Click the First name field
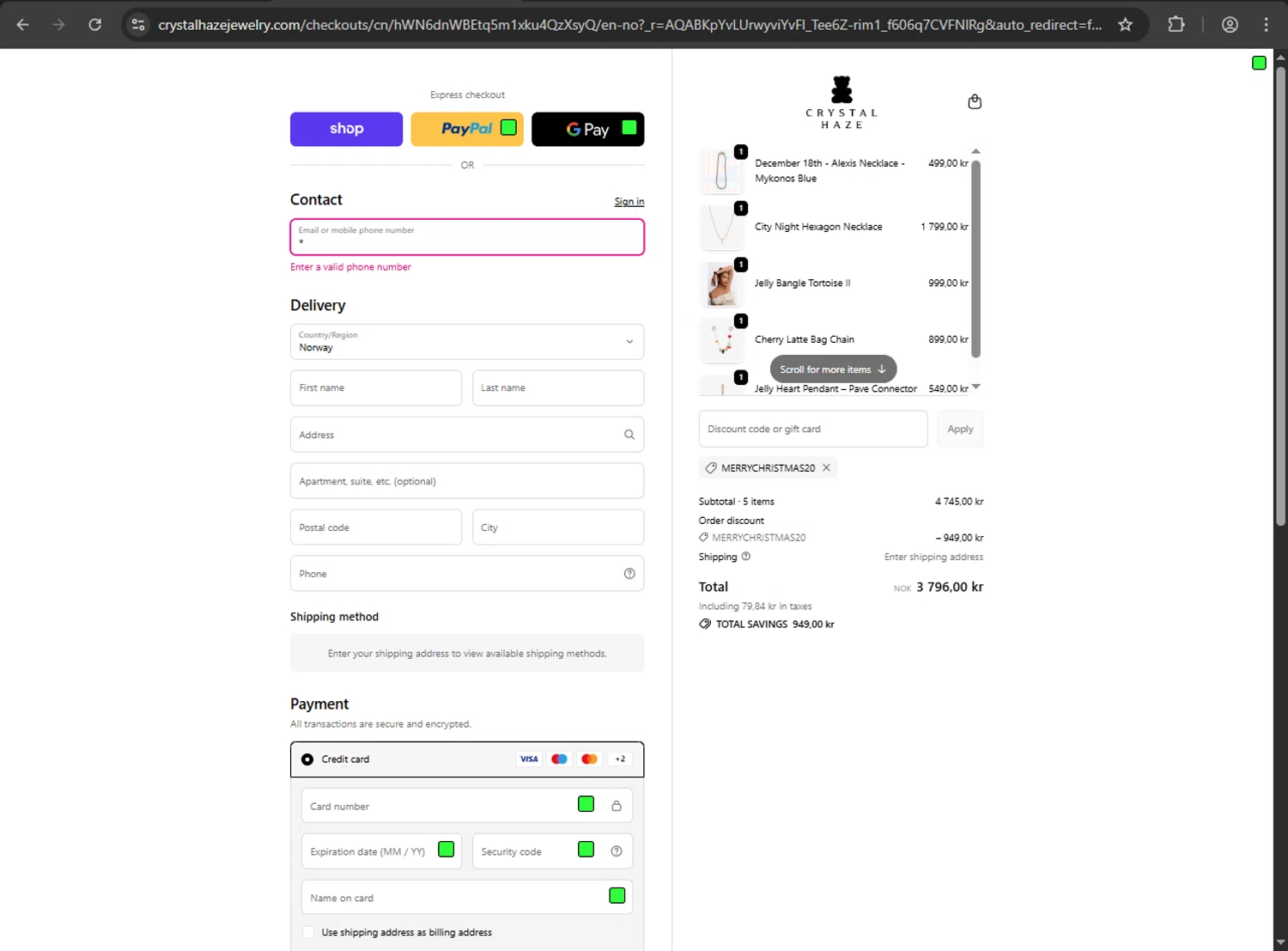1288x951 pixels. 376,388
